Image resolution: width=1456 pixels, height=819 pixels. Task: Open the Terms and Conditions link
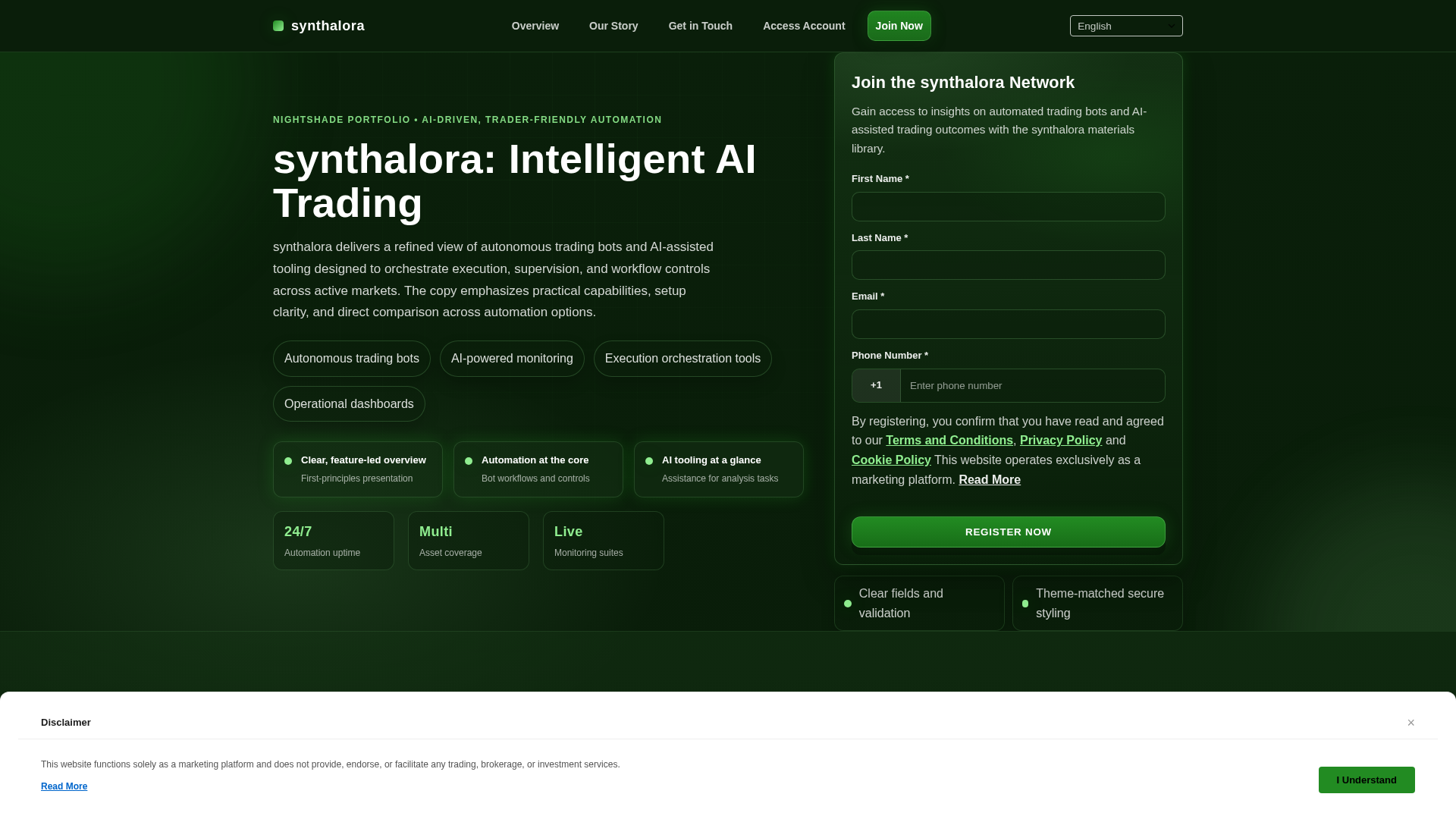949,441
